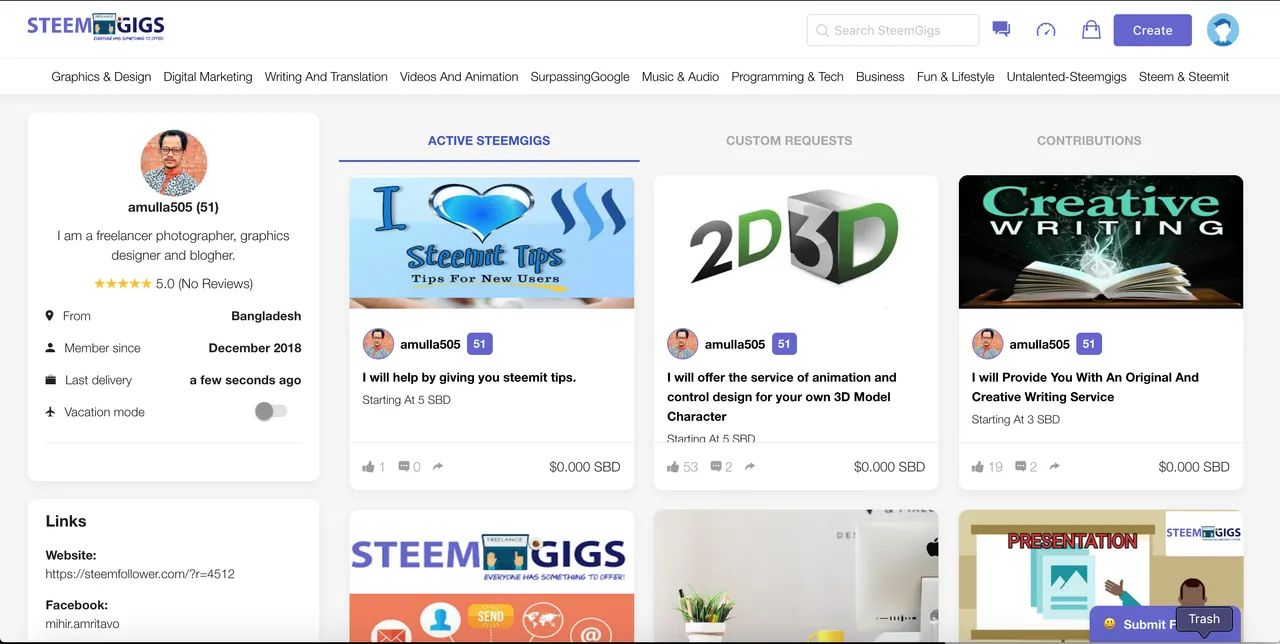The width and height of the screenshot is (1280, 644).
Task: Click reputation badge 51 on 3D Model card
Action: 784,344
